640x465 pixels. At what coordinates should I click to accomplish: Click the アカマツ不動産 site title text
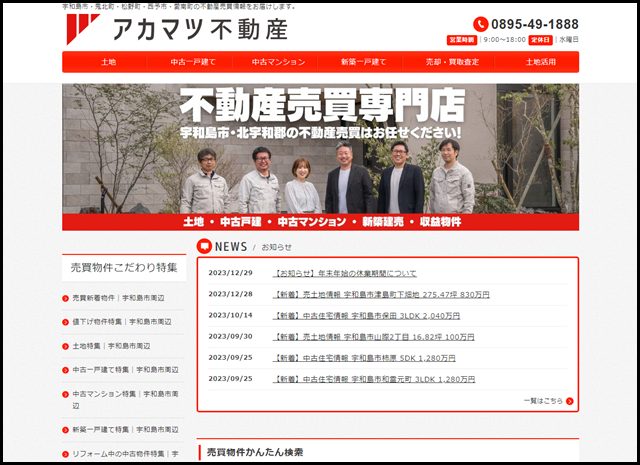[200, 29]
